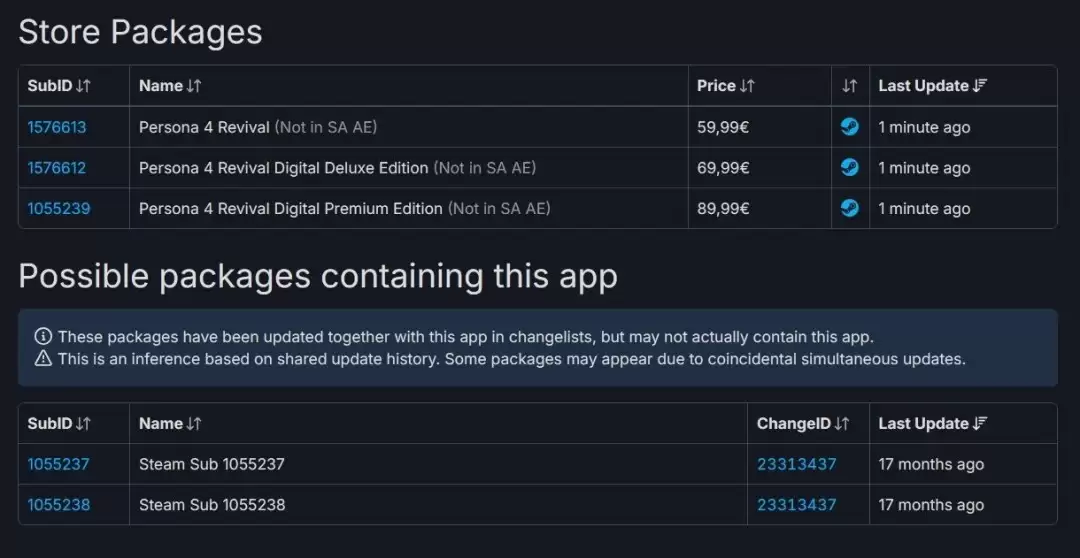
Task: Sort Store Packages by SubID
Action: 59,86
